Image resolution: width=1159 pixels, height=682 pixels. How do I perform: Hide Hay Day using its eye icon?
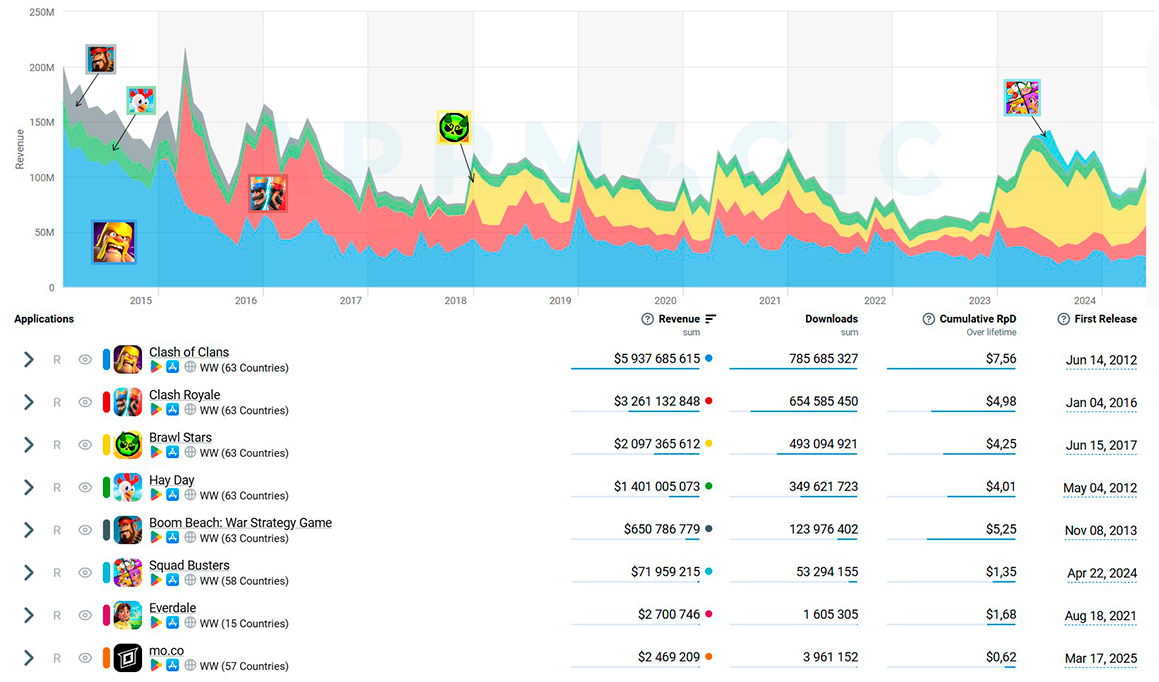(85, 487)
